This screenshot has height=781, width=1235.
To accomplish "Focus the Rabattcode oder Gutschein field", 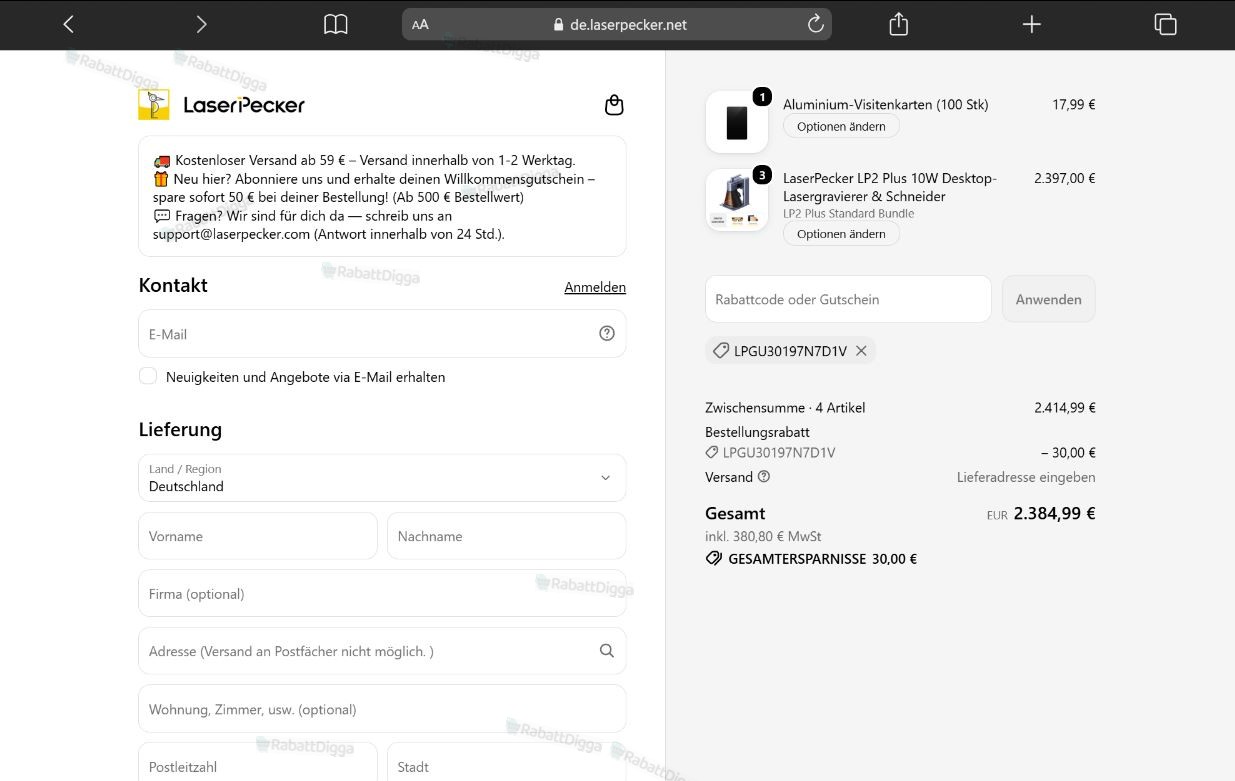I will (848, 299).
